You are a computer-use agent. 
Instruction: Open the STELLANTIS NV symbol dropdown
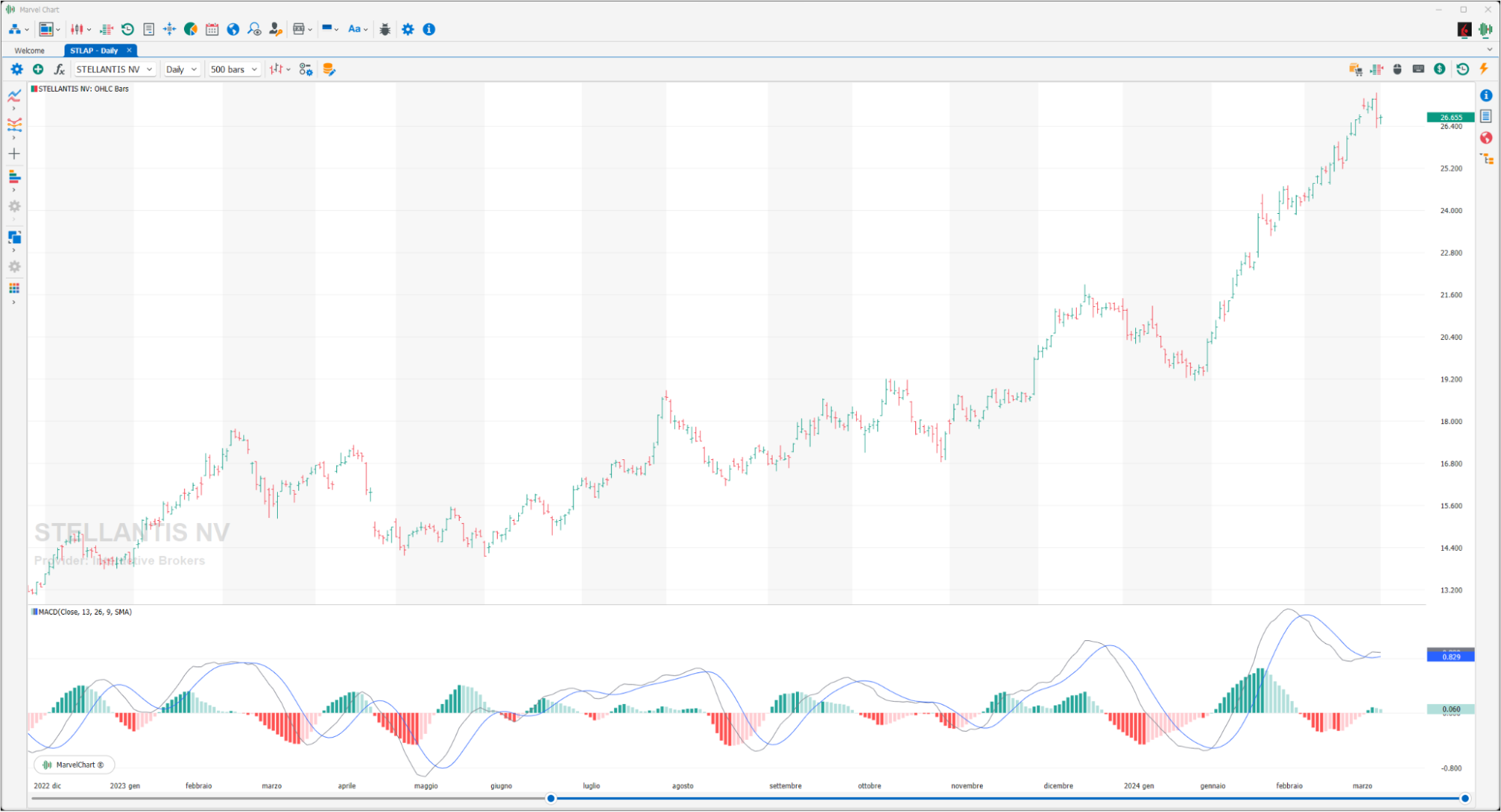[115, 69]
